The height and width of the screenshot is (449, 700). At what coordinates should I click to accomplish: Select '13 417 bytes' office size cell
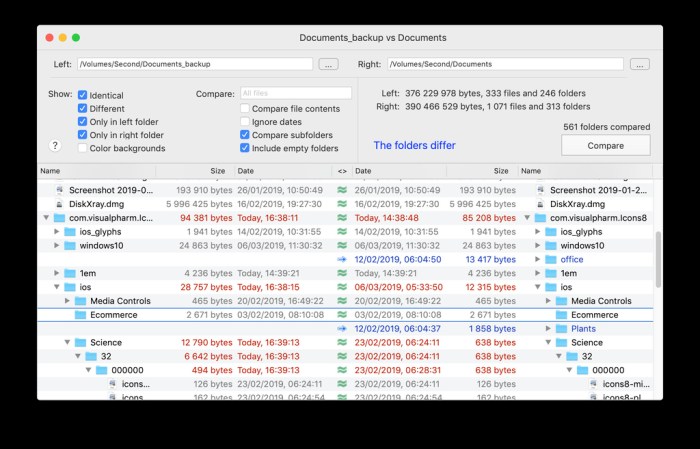(x=491, y=259)
